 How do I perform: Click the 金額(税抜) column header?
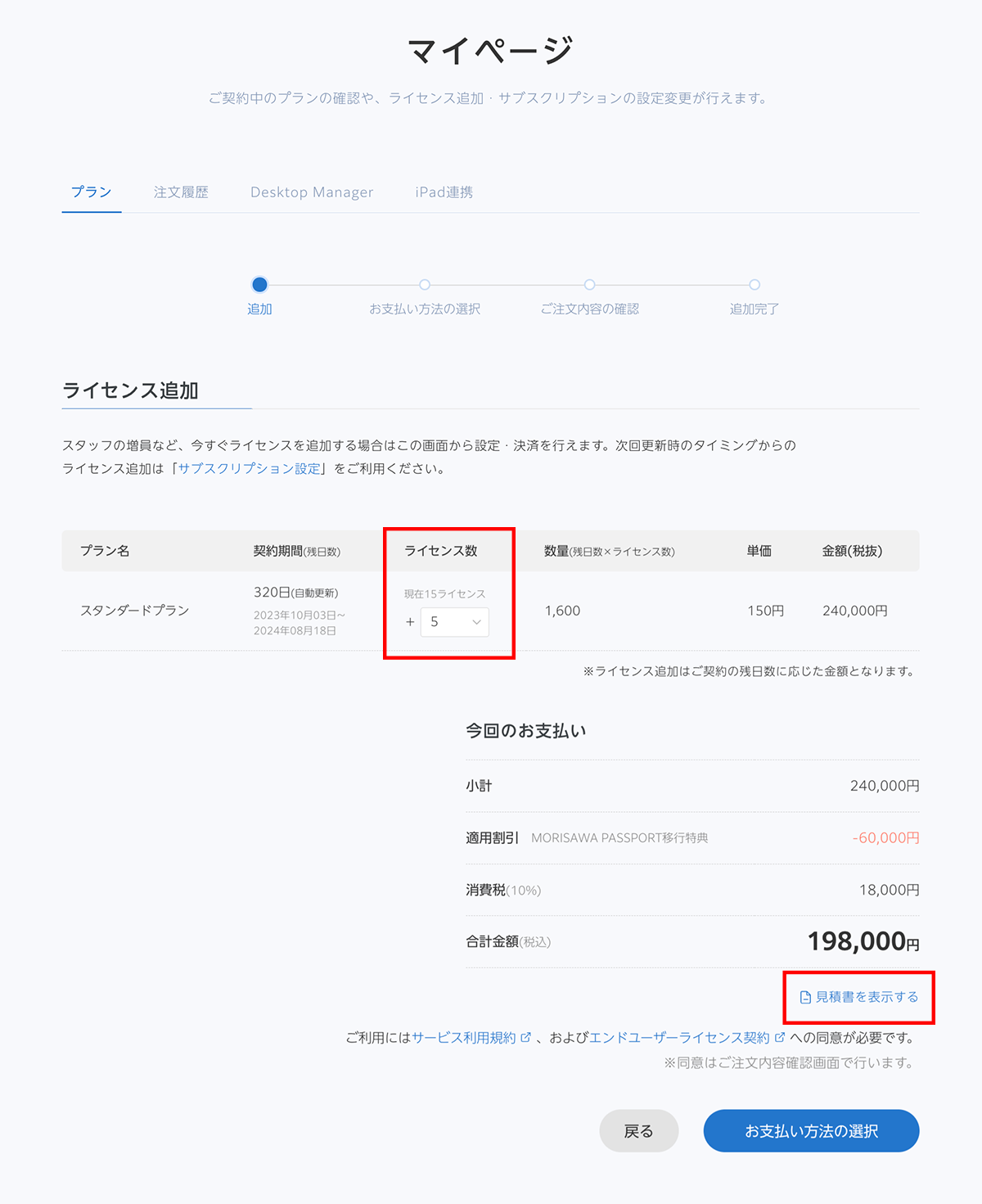(x=852, y=551)
